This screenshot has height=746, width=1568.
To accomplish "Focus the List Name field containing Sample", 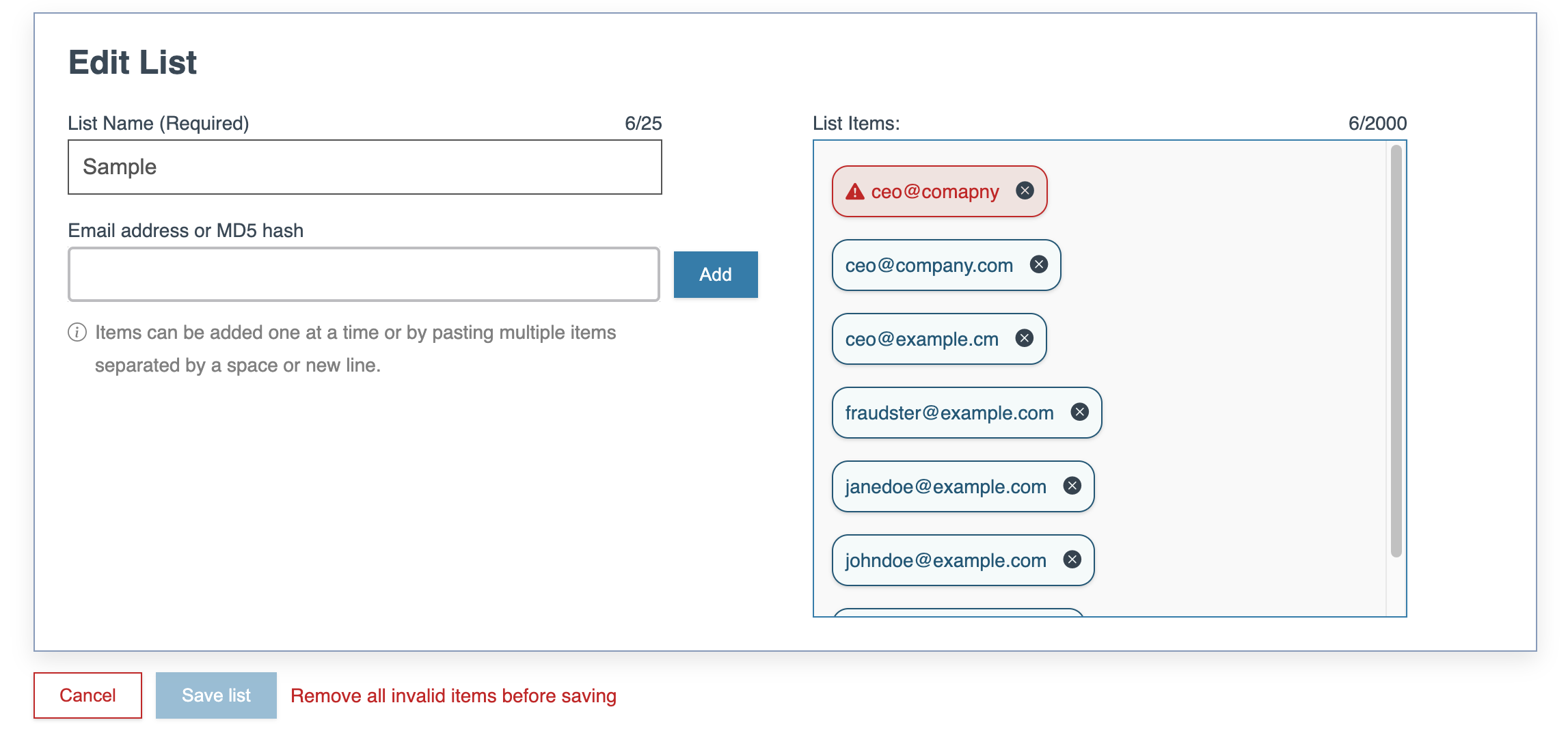I will [365, 167].
